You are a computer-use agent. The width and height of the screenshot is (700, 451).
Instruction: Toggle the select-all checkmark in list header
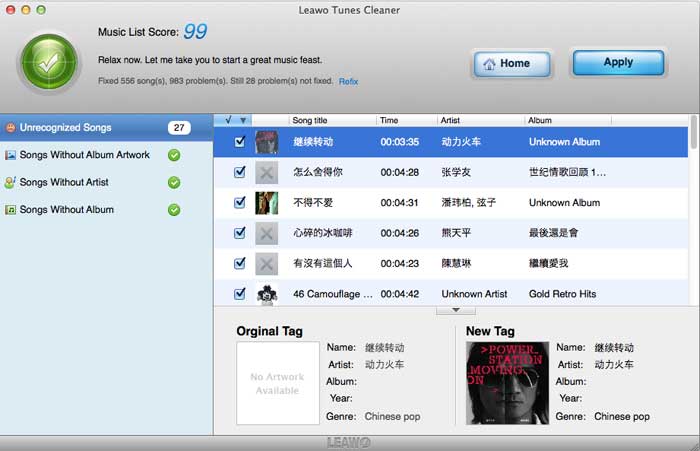(x=229, y=120)
